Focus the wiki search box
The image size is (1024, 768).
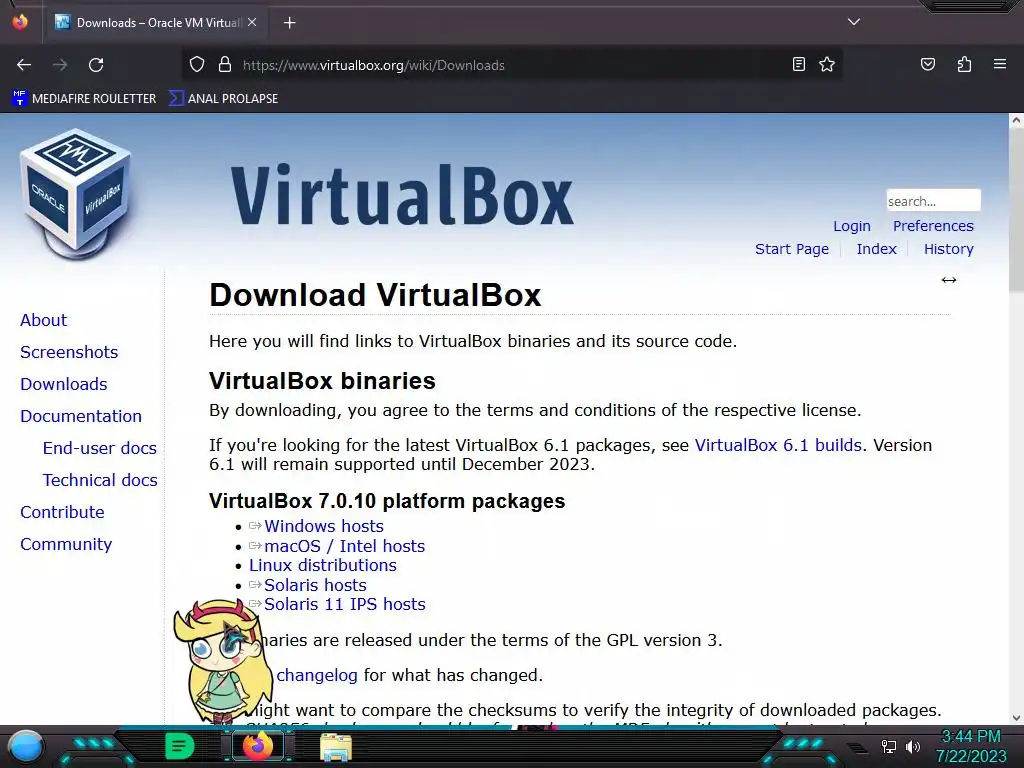(x=933, y=200)
